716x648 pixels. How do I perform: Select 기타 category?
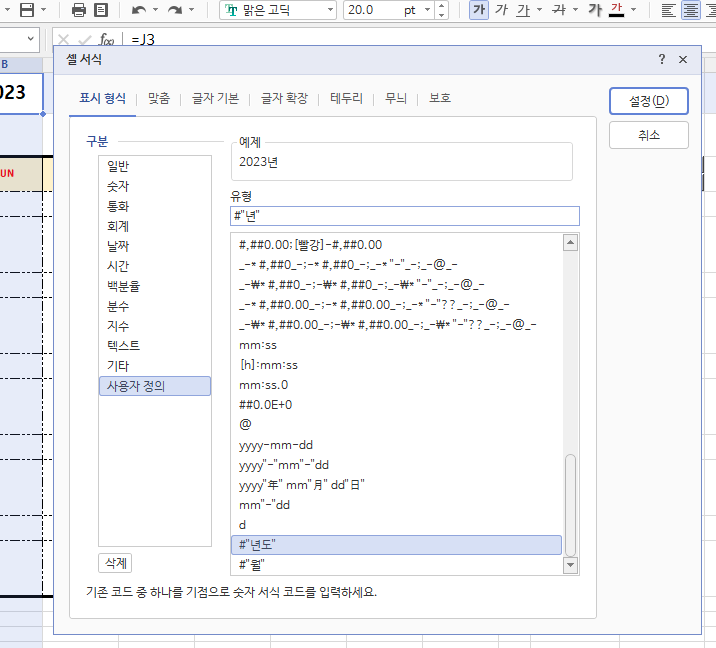[x=155, y=366]
